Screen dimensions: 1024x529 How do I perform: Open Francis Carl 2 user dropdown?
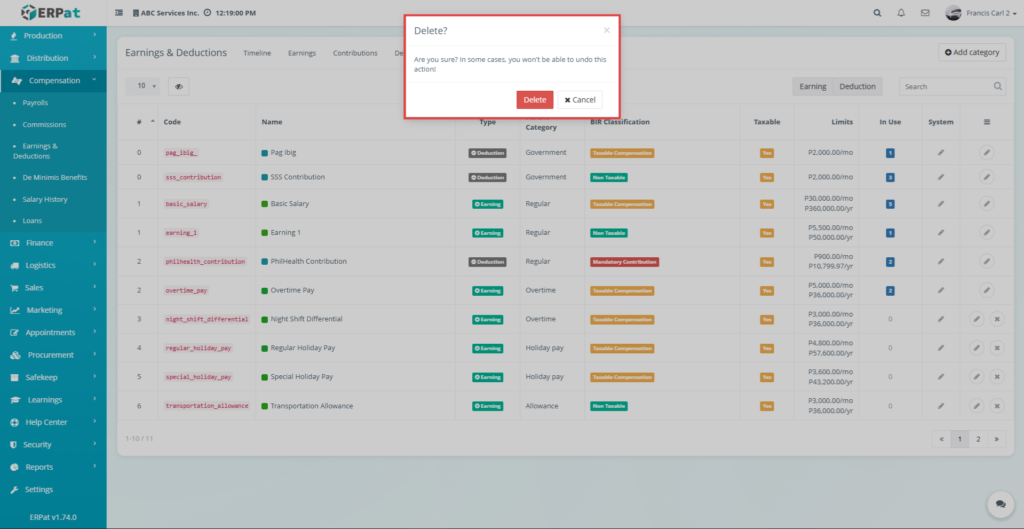[x=983, y=13]
